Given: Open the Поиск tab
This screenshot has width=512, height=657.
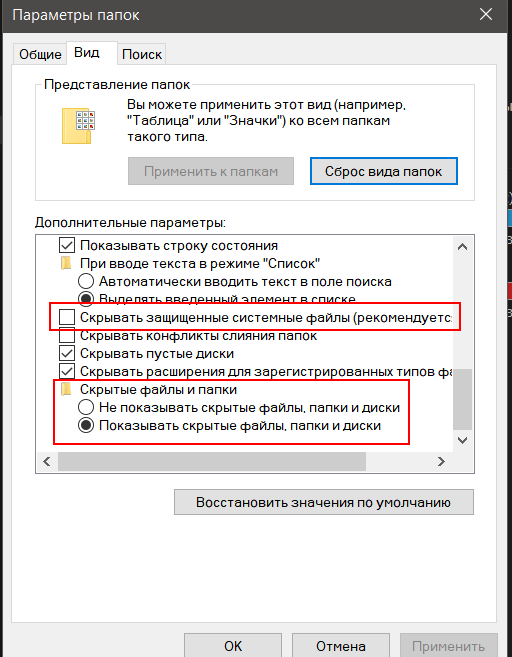Looking at the screenshot, I should (142, 54).
